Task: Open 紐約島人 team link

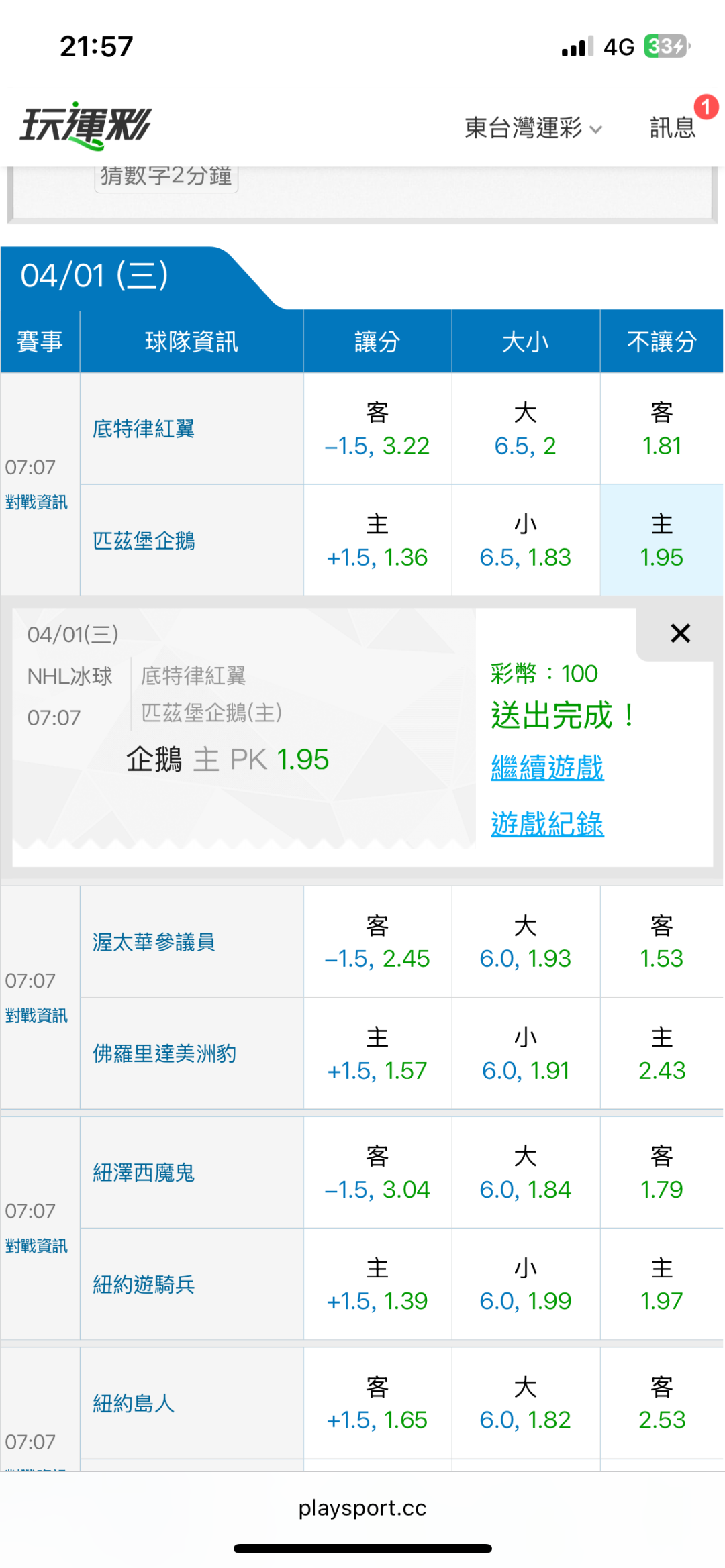Action: click(134, 1403)
